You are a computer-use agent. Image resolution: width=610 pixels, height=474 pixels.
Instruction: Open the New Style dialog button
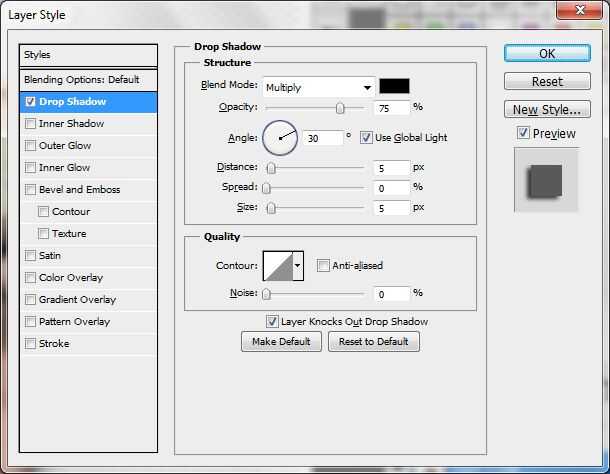[547, 110]
